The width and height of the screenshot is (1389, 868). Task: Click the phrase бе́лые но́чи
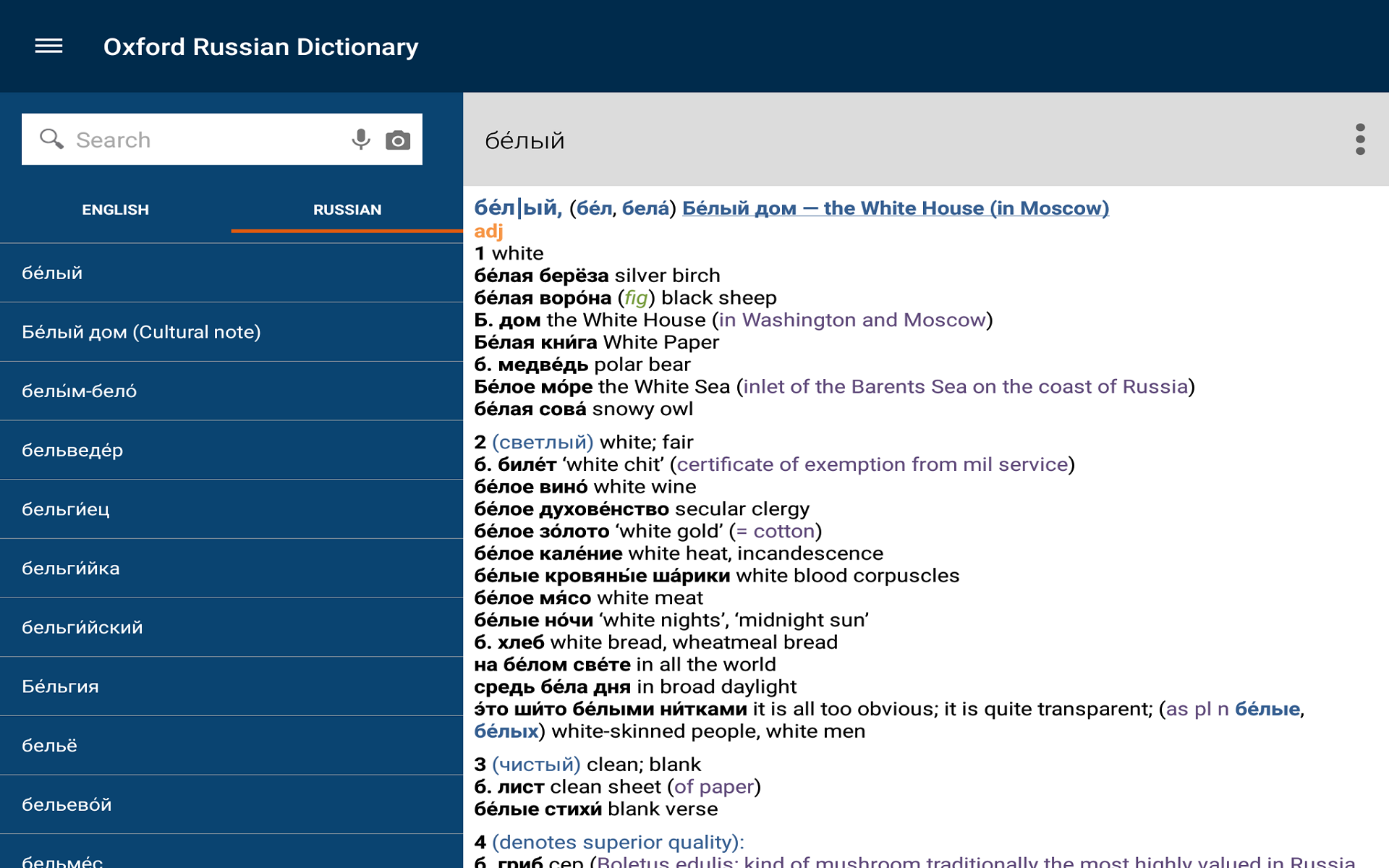pyautogui.click(x=533, y=620)
